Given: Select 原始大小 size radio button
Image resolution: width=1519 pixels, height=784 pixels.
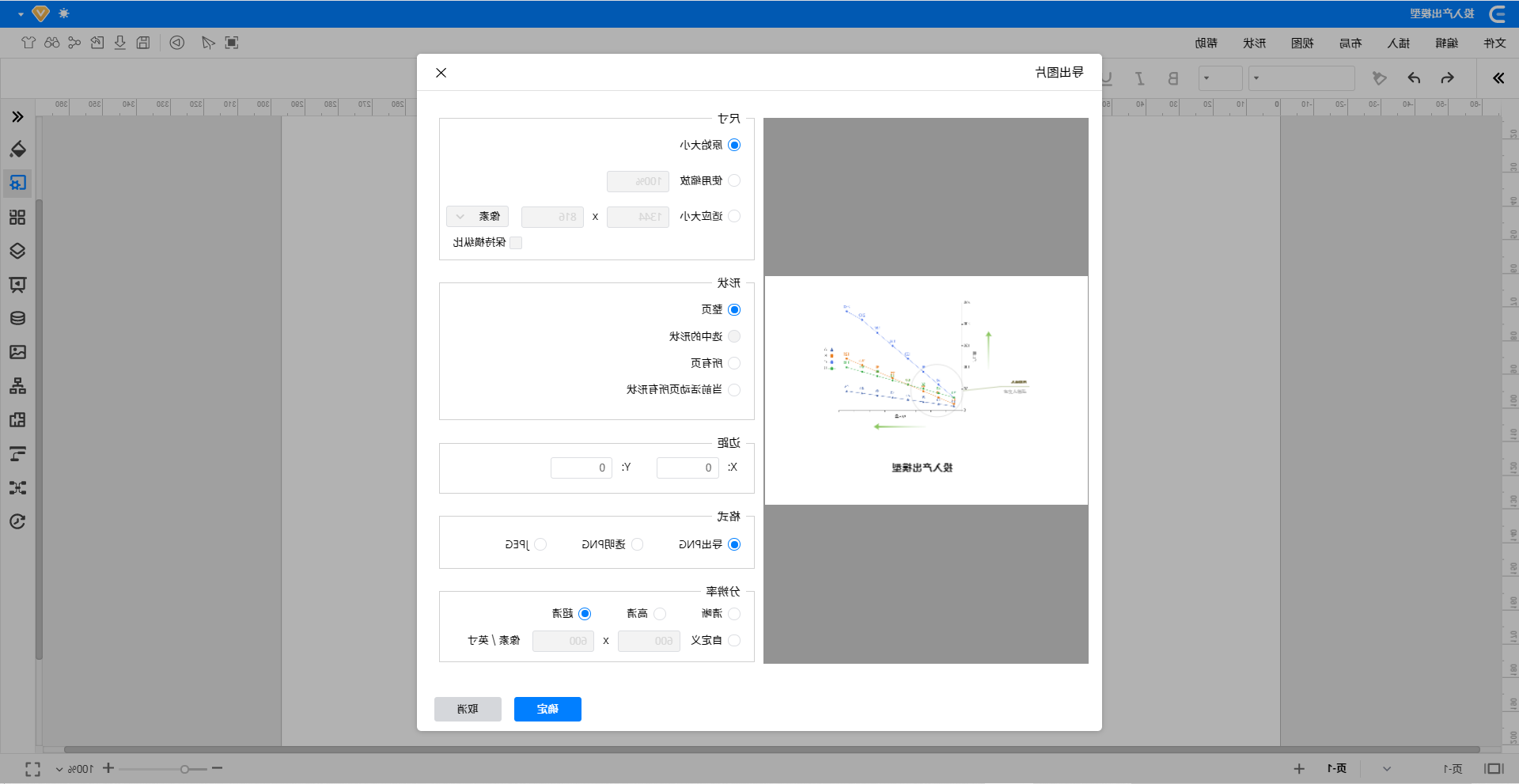Looking at the screenshot, I should tap(734, 145).
